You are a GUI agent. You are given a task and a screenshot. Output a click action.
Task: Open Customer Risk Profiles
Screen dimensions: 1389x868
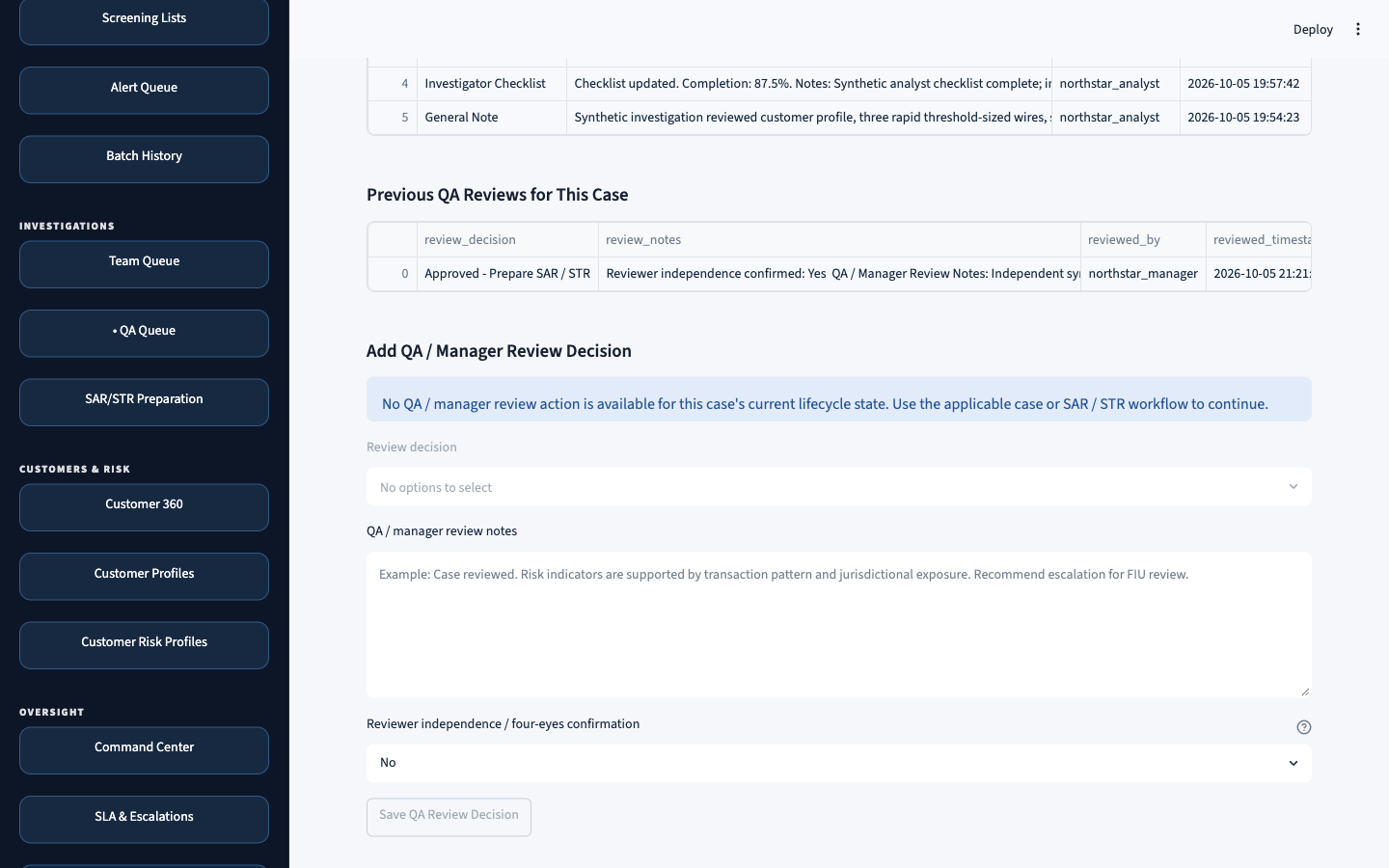coord(144,644)
